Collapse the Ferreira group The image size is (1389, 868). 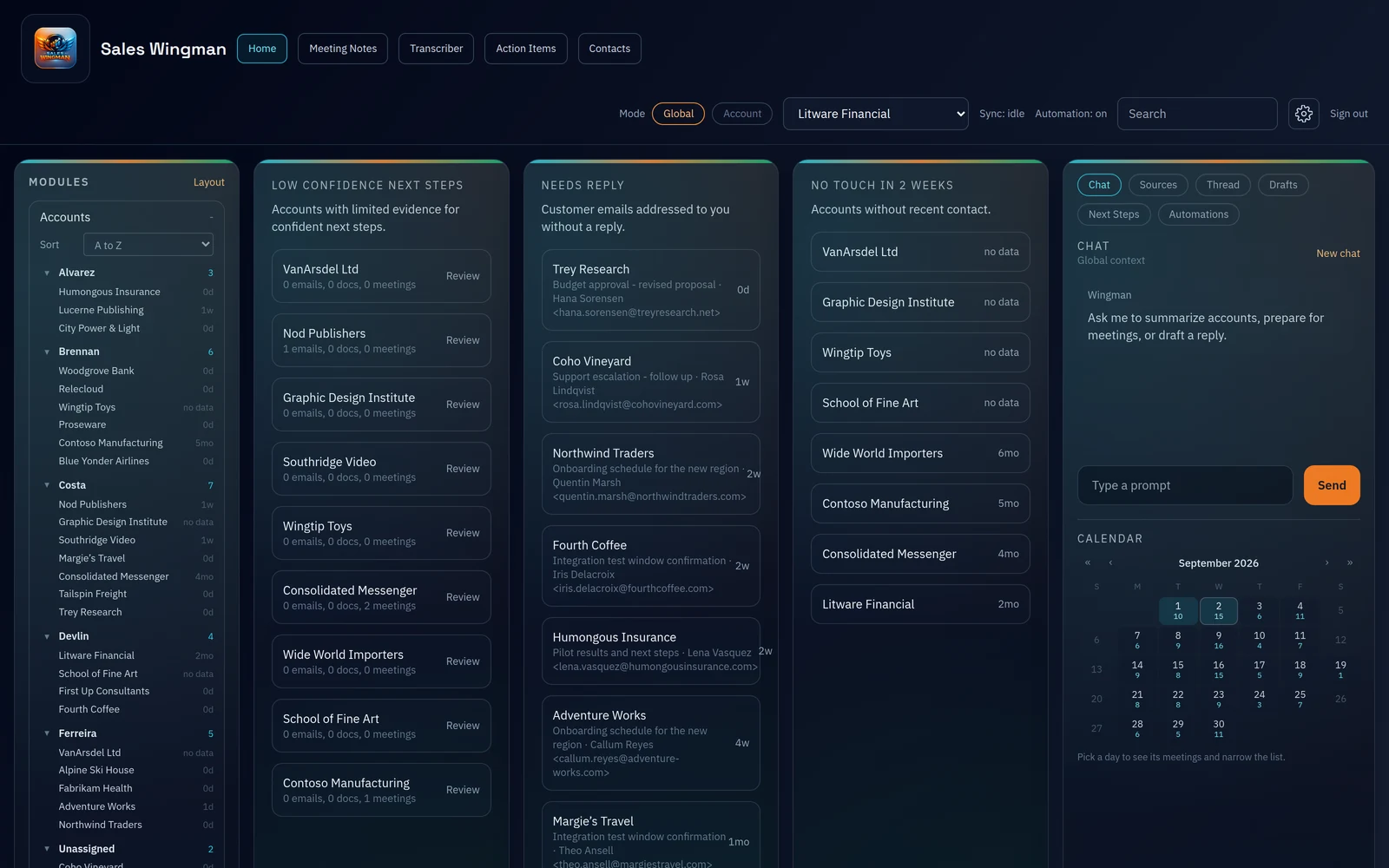coord(47,733)
